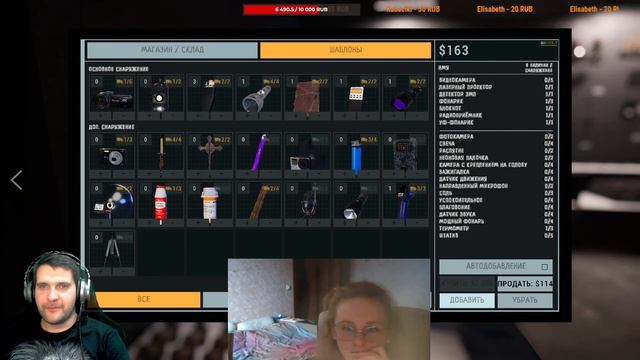Screen dimensions: 640x360
Task: Click the Убрать button
Action: 525,300
